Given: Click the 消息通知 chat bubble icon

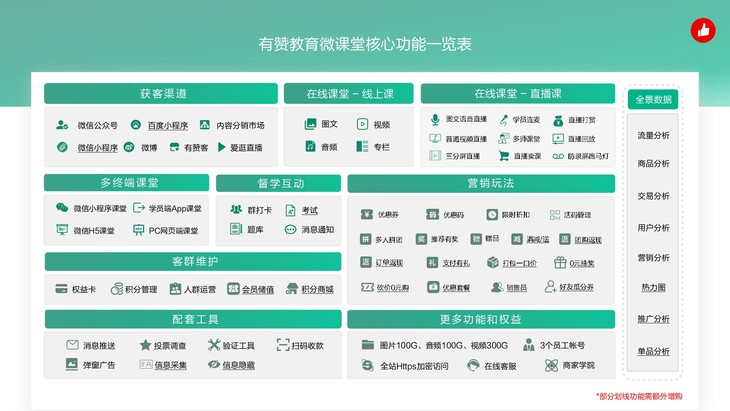Looking at the screenshot, I should point(290,229).
